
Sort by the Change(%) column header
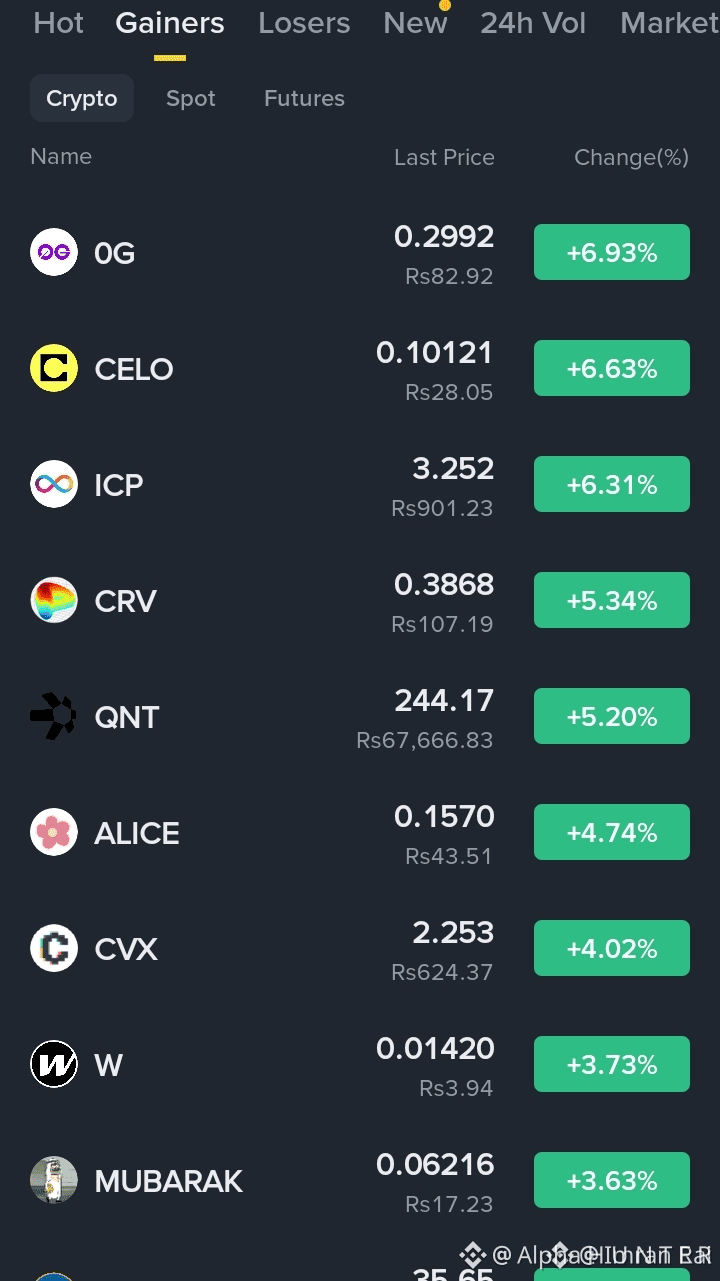pos(631,157)
